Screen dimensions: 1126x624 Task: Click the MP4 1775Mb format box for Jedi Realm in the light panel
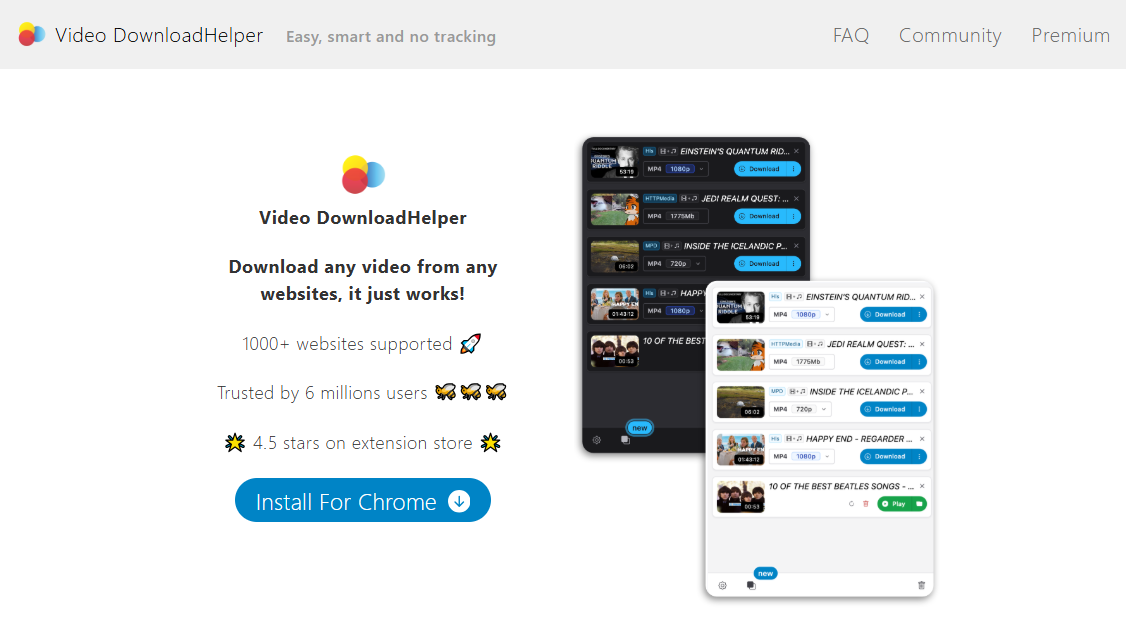click(801, 362)
